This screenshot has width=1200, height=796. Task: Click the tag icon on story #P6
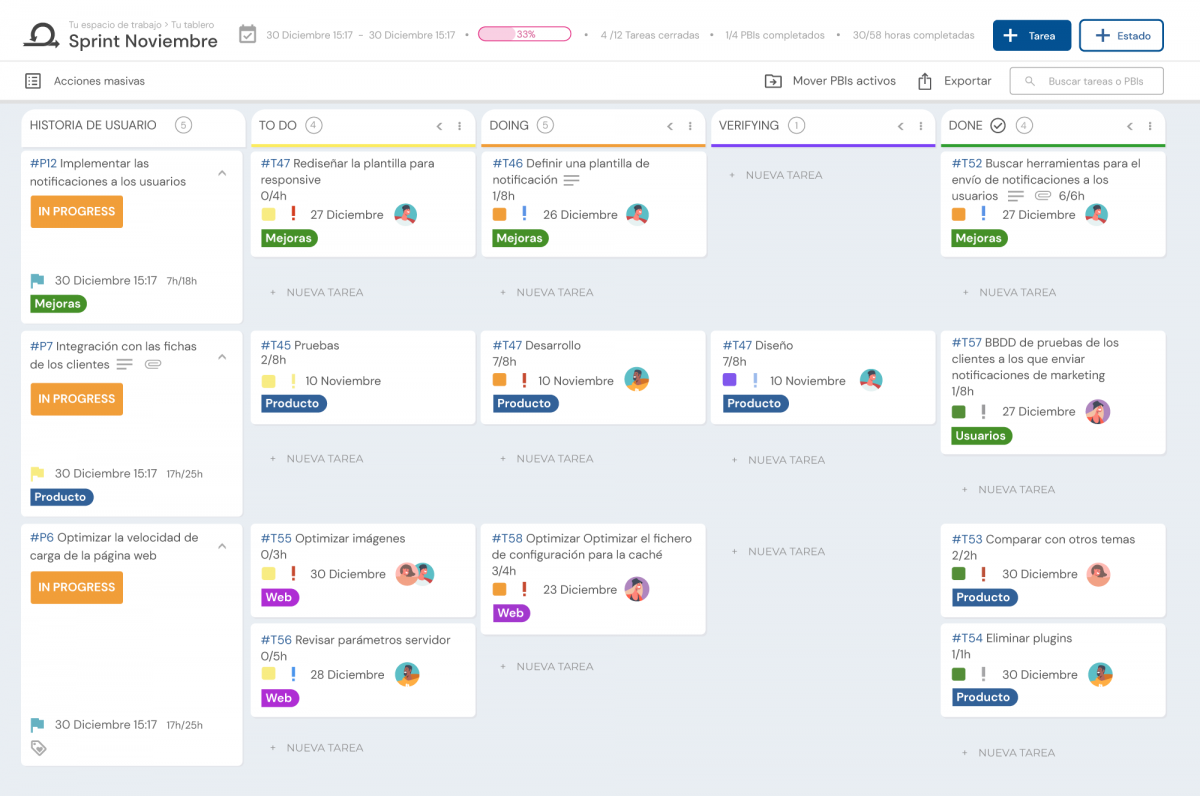(38, 747)
